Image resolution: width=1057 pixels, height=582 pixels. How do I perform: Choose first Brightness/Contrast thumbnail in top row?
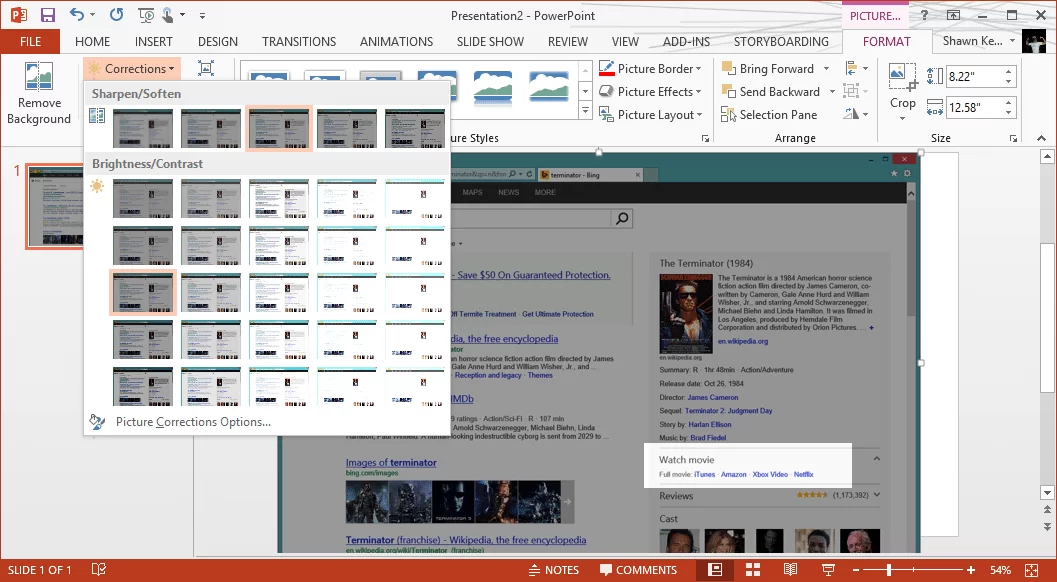142,198
